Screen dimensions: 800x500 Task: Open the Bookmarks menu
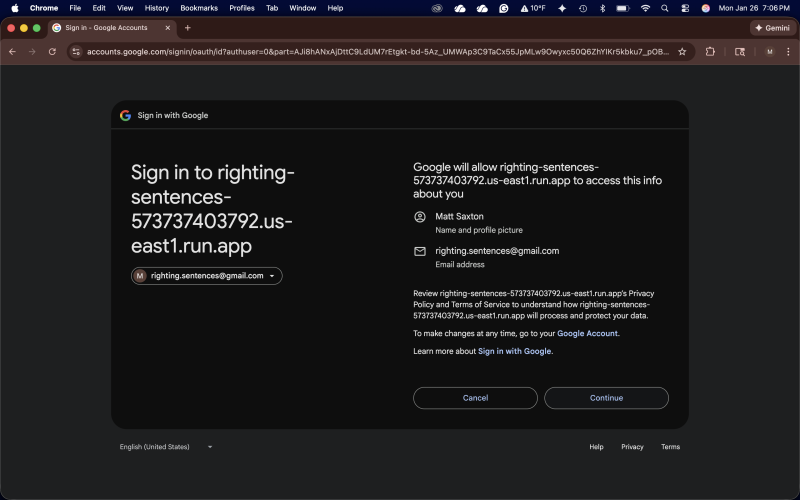point(199,8)
